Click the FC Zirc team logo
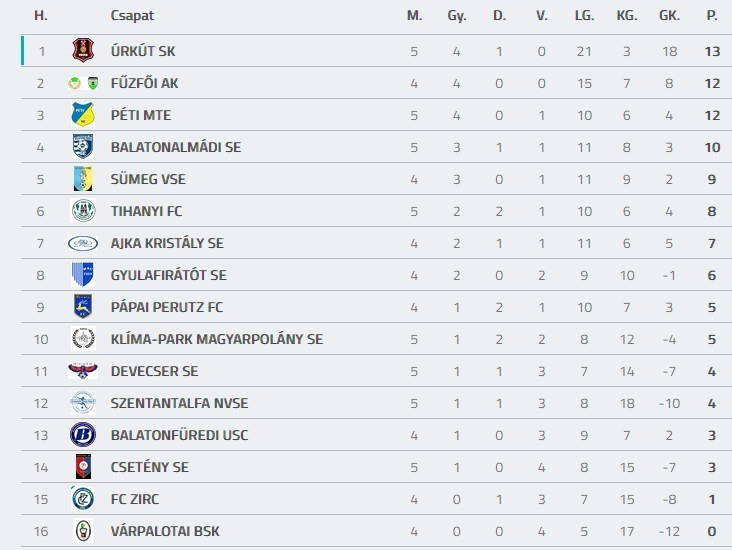The width and height of the screenshot is (732, 550). [82, 499]
